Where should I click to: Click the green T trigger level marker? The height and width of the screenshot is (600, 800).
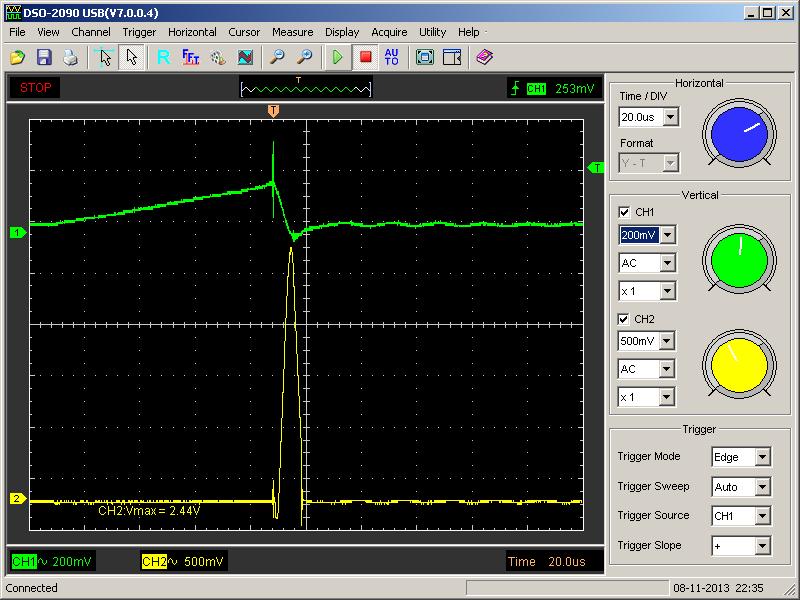click(596, 167)
